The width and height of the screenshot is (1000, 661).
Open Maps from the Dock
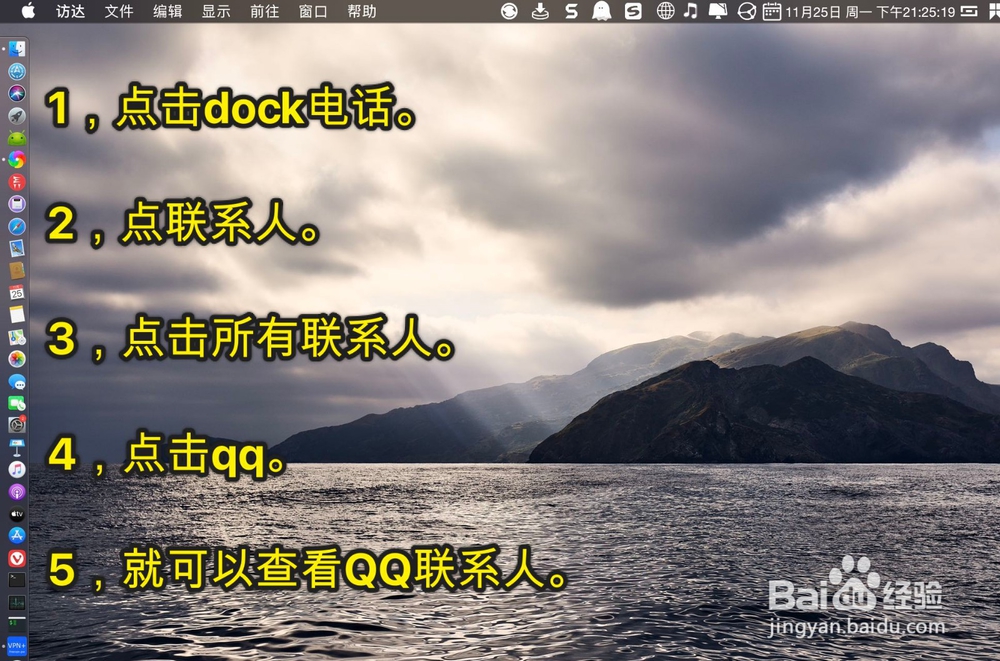click(15, 336)
